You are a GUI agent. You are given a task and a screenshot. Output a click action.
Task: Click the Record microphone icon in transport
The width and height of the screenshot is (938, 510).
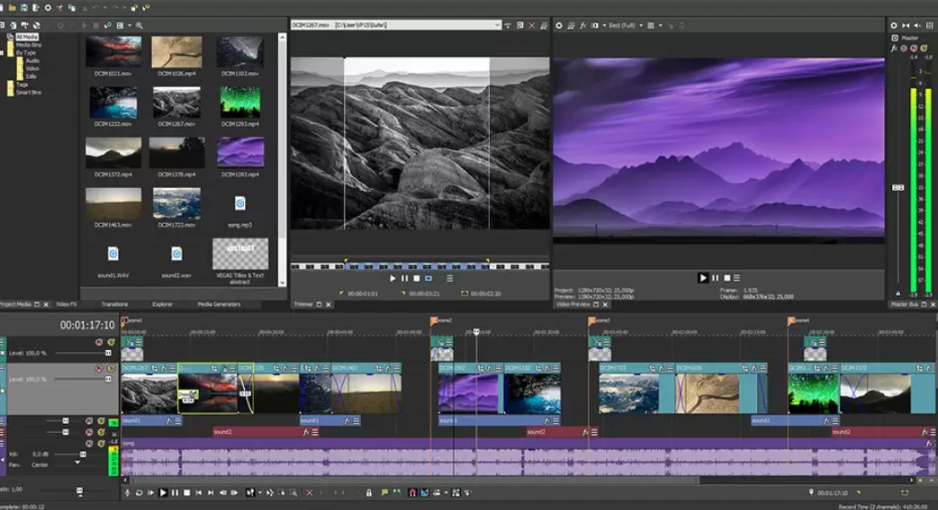(x=127, y=493)
